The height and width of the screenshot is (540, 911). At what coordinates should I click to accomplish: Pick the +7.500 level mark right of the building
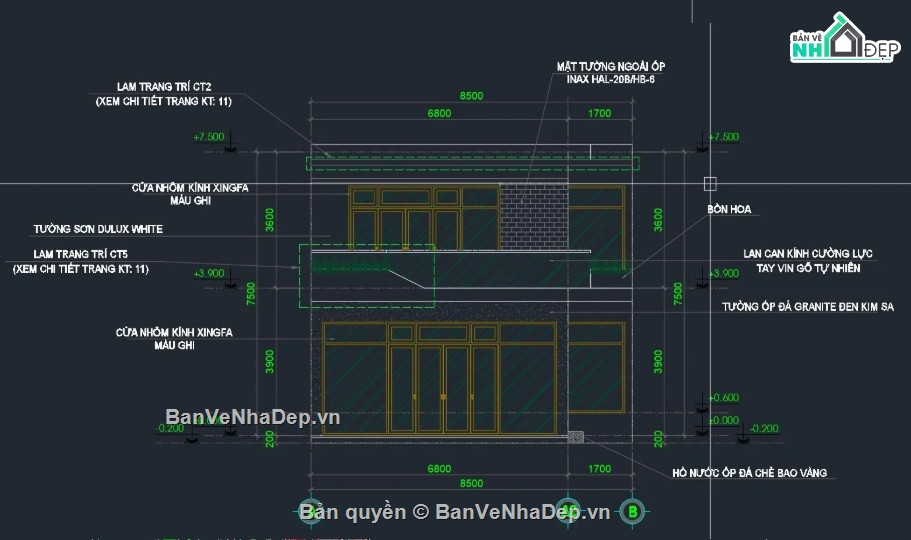[724, 137]
